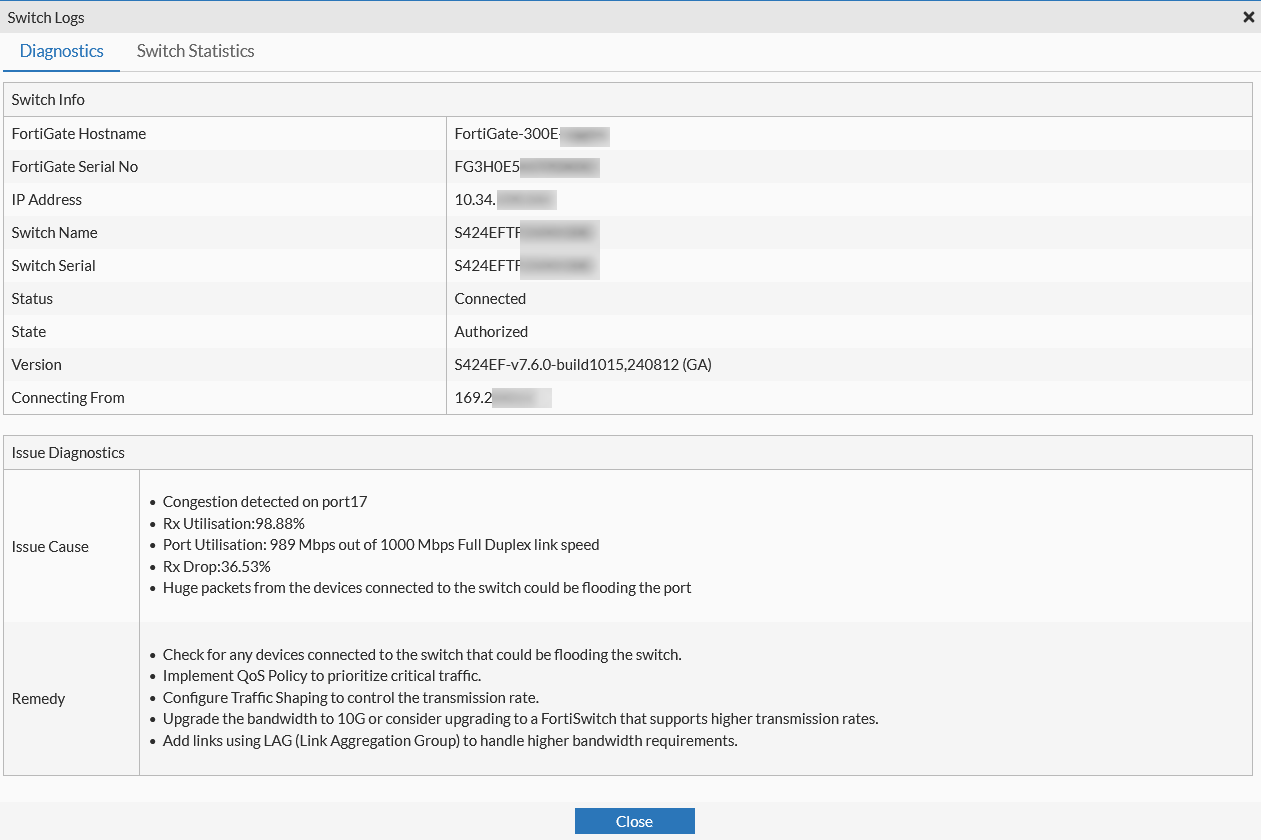
Task: Select the 169.2 connecting address value
Action: coord(503,398)
